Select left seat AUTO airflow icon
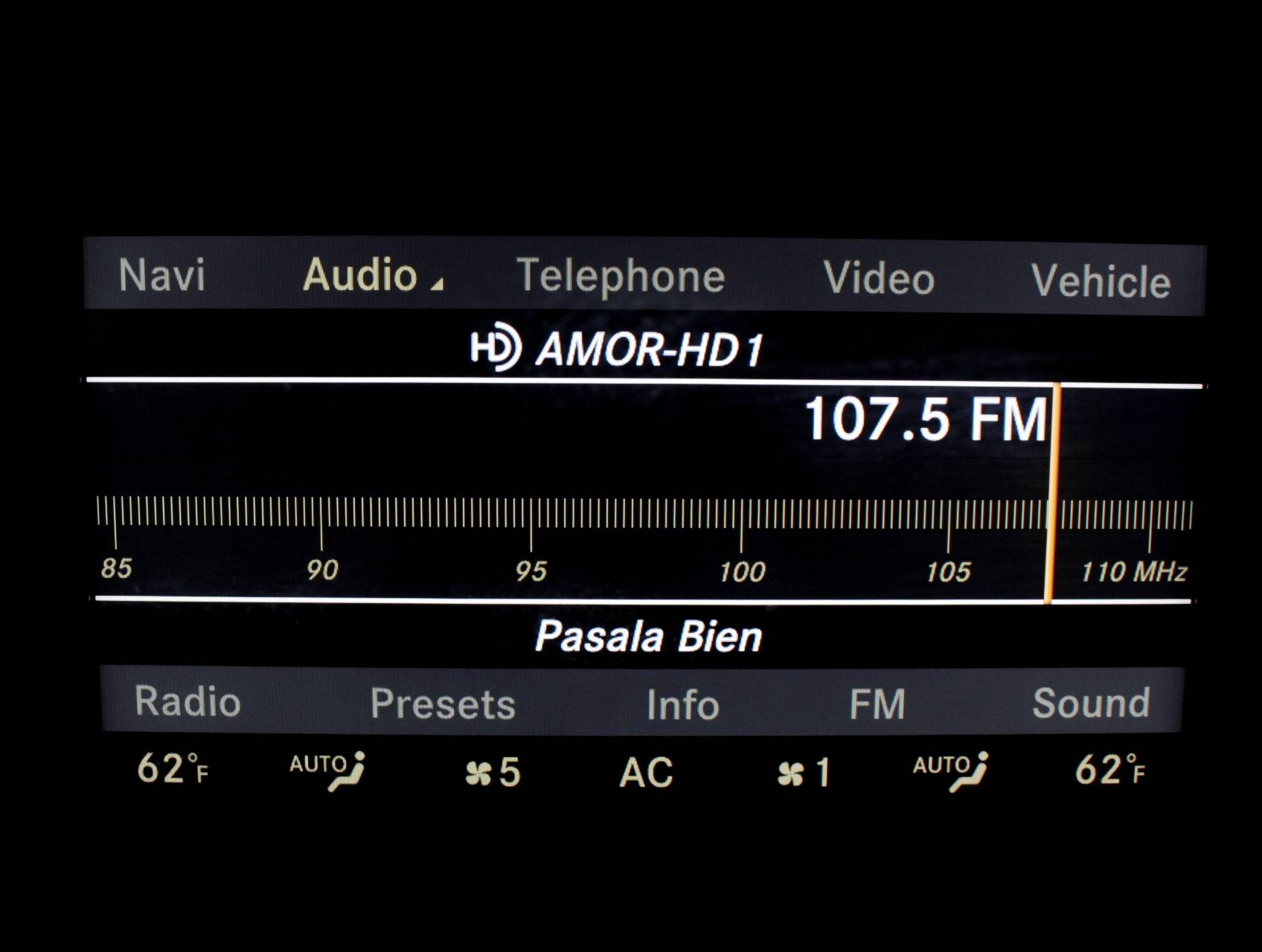The image size is (1262, 952). (328, 771)
